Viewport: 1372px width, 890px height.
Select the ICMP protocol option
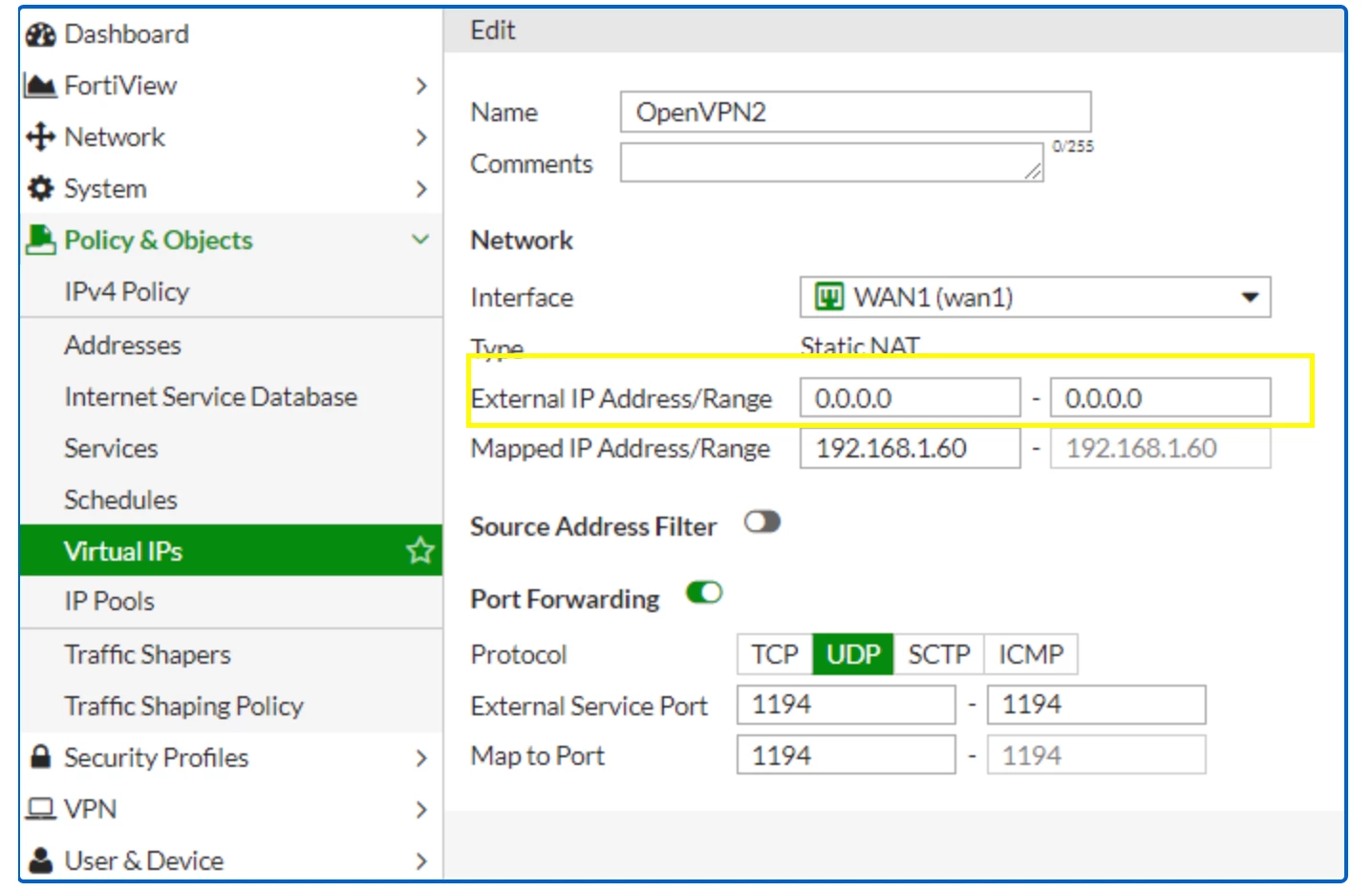(x=1031, y=654)
